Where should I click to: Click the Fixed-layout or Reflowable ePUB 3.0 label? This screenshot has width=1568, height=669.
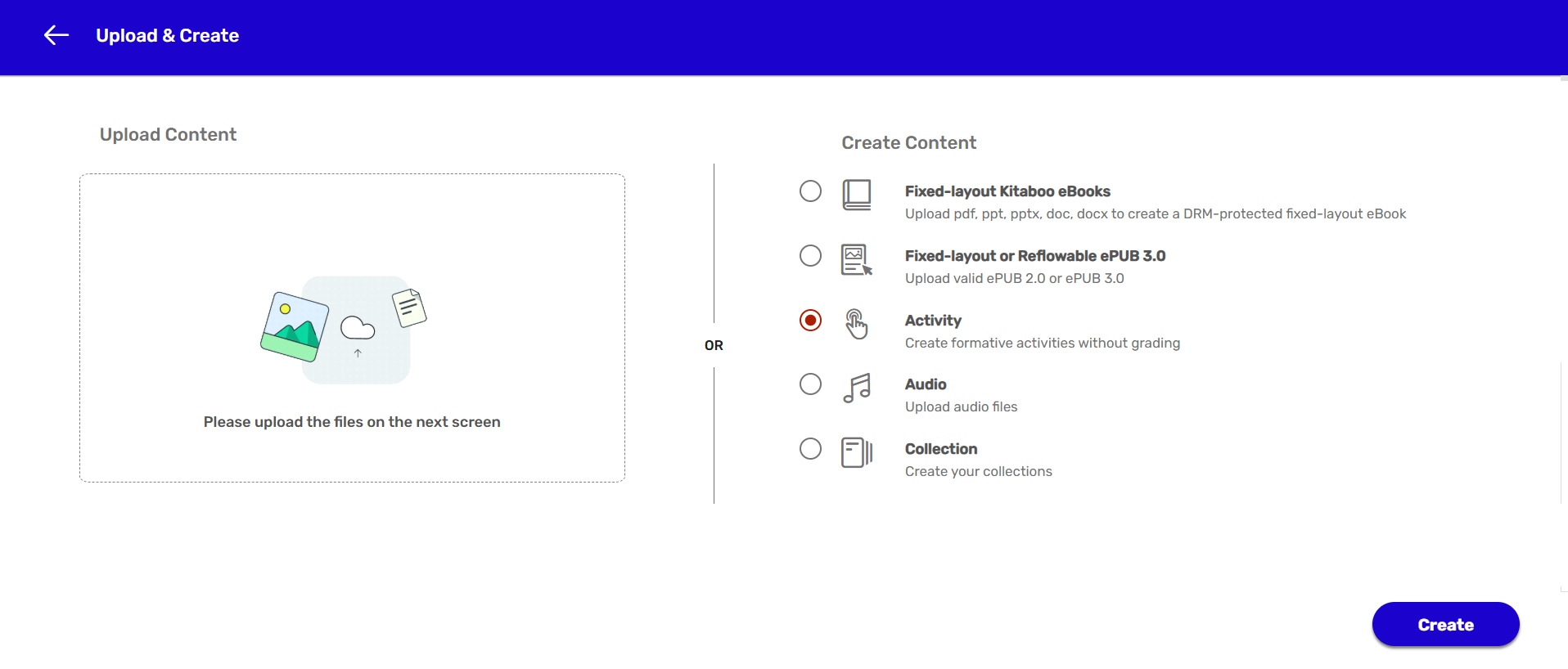click(x=1035, y=256)
